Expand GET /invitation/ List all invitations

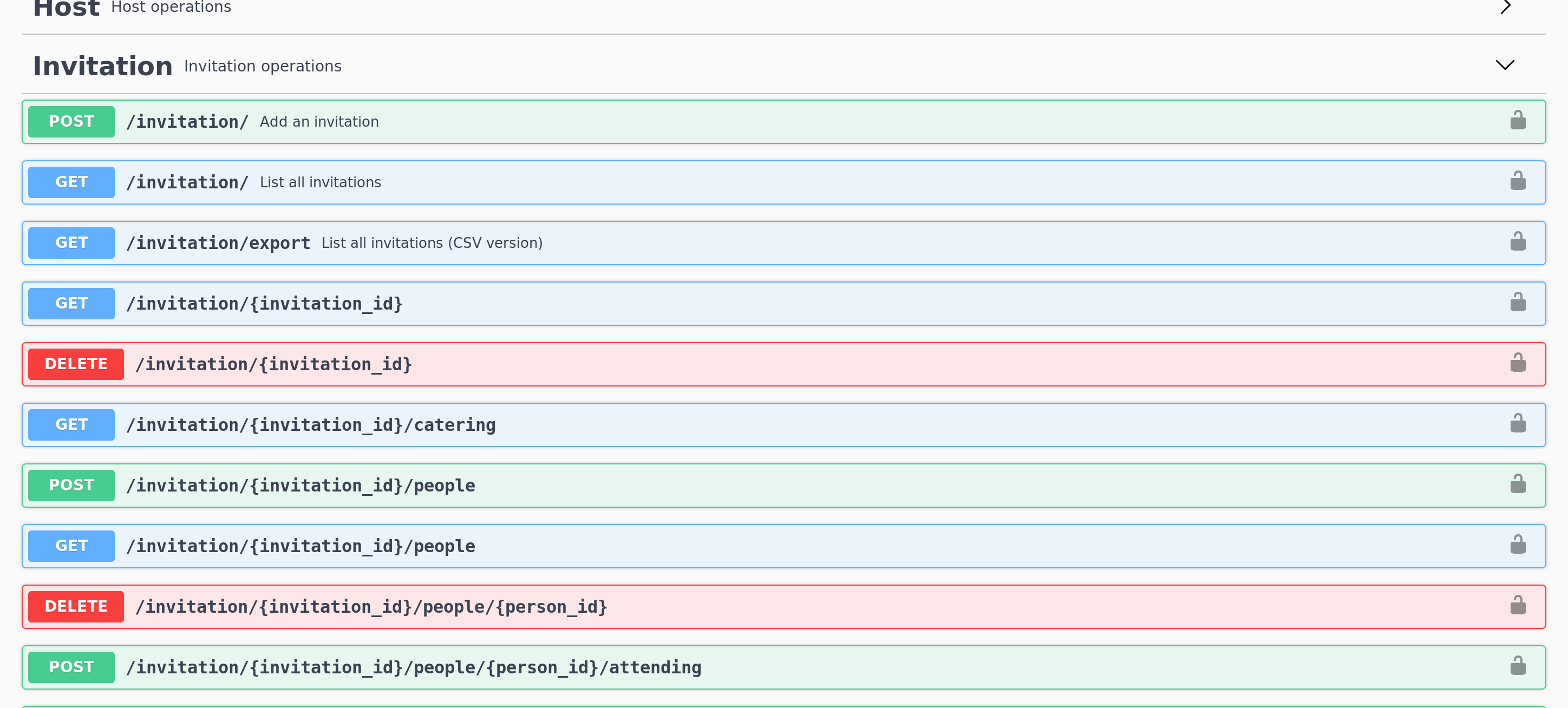pyautogui.click(x=783, y=182)
